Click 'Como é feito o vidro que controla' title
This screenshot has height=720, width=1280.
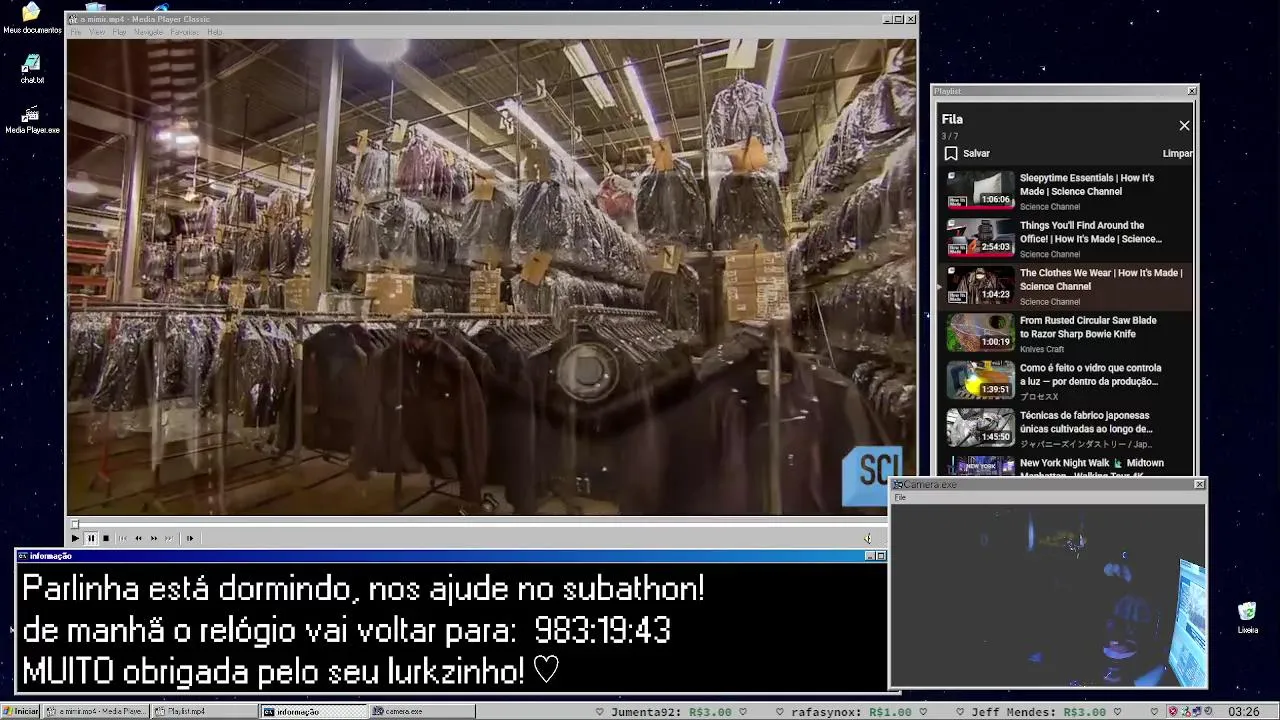pos(1091,374)
